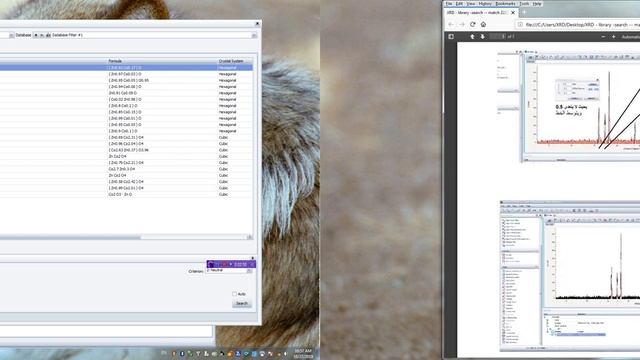Viewport: 640px width, 360px height.
Task: Open the History menu in the browser
Action: [485, 4]
